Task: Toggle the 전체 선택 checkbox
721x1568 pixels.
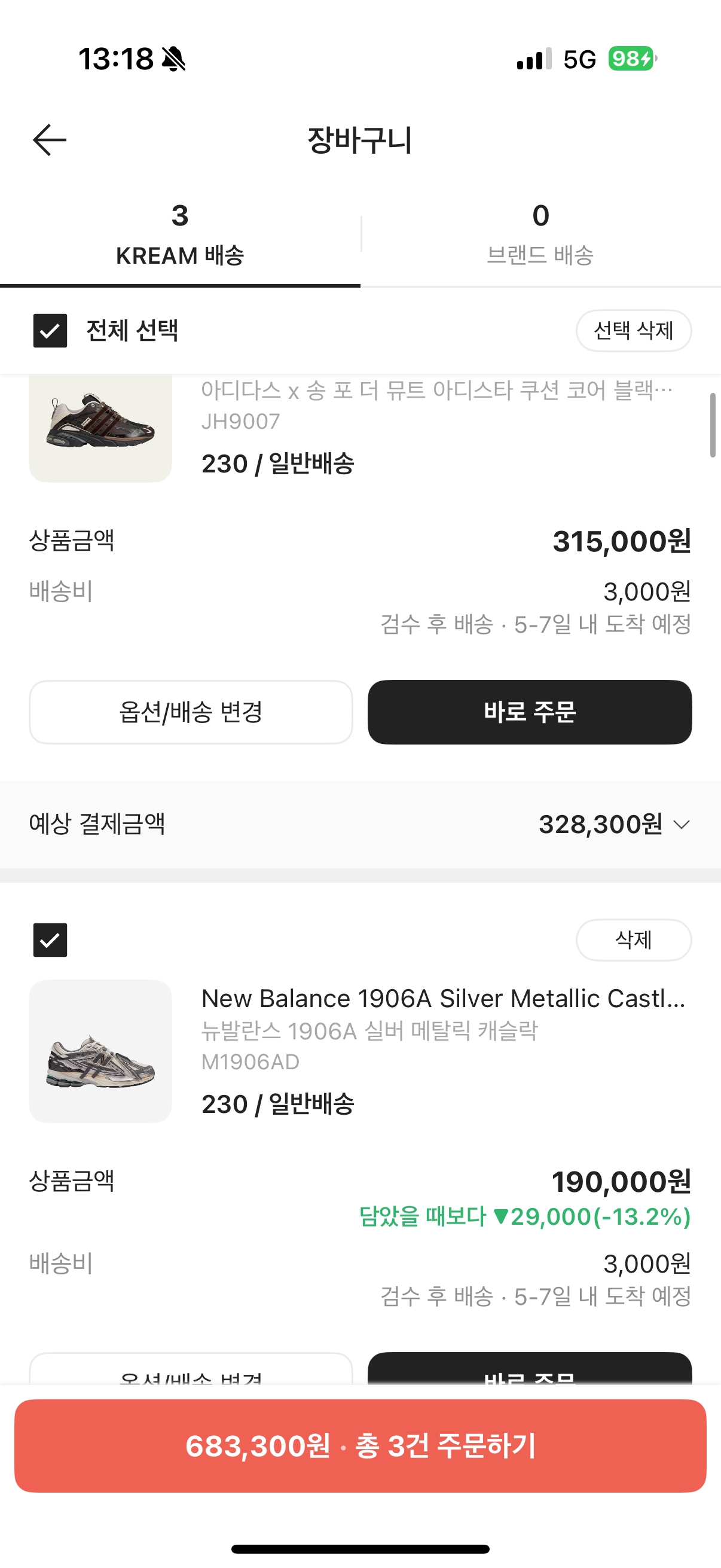Action: 50,331
